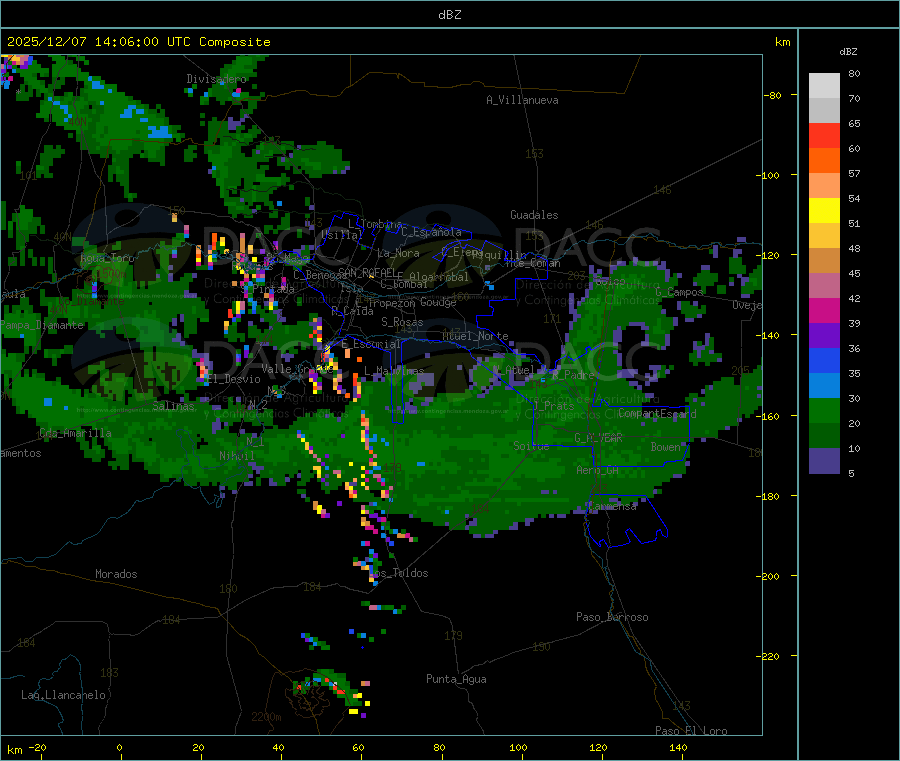Click the -200 km tick on vertical axis
The width and height of the screenshot is (900, 761).
click(x=770, y=576)
